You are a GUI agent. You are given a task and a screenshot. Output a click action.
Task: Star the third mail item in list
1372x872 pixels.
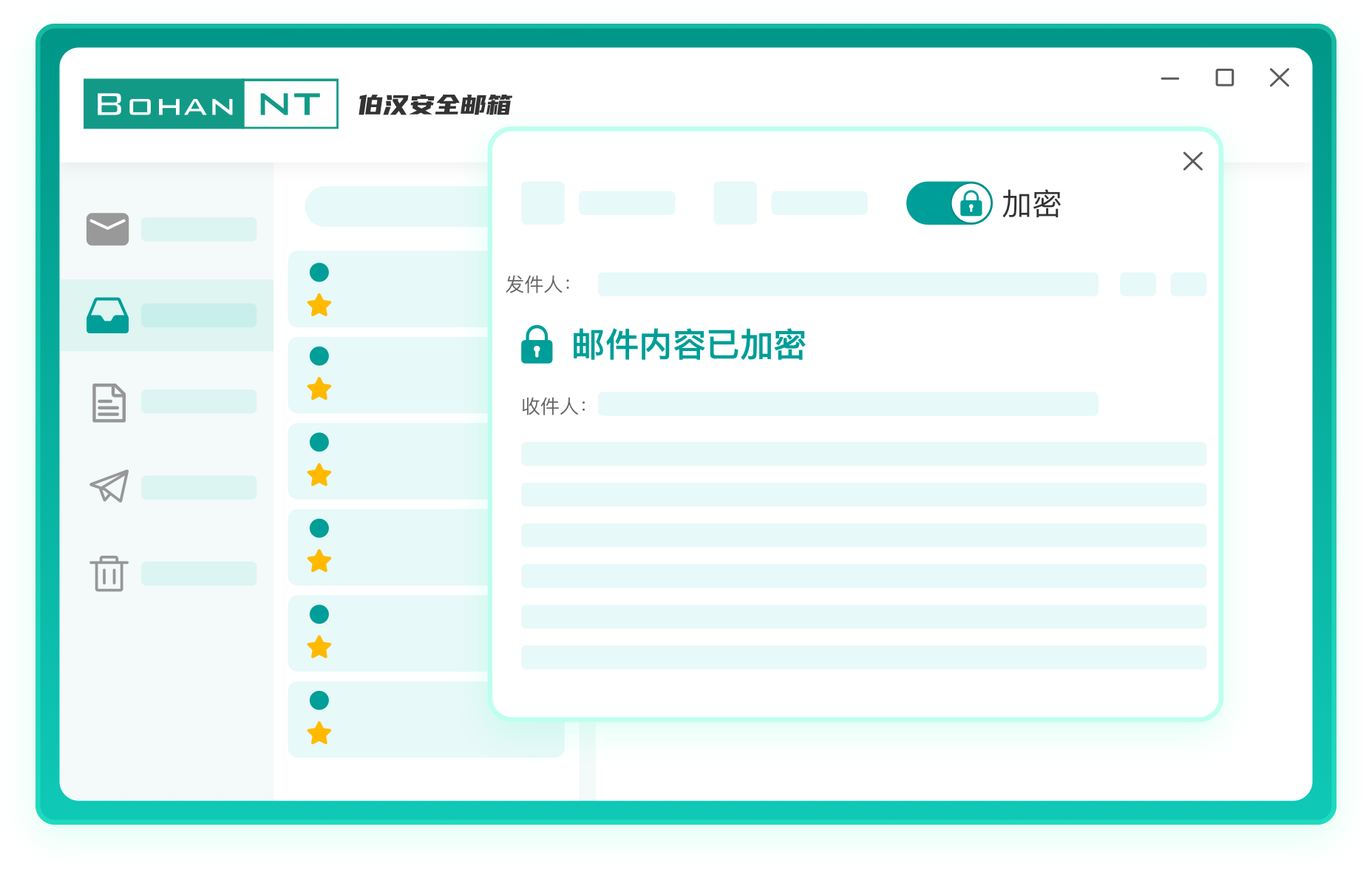pos(319,475)
